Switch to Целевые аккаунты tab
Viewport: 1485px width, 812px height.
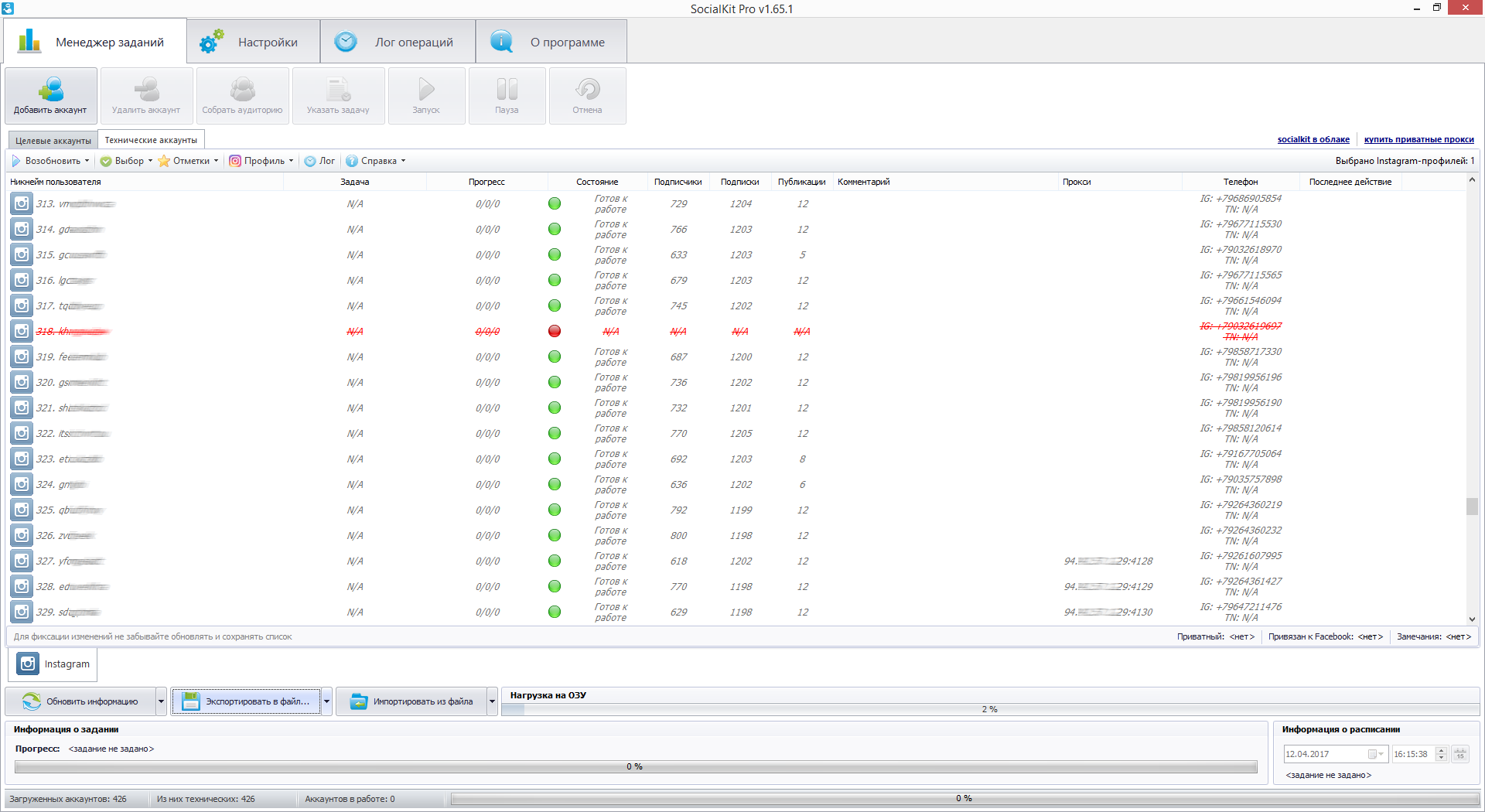(53, 141)
